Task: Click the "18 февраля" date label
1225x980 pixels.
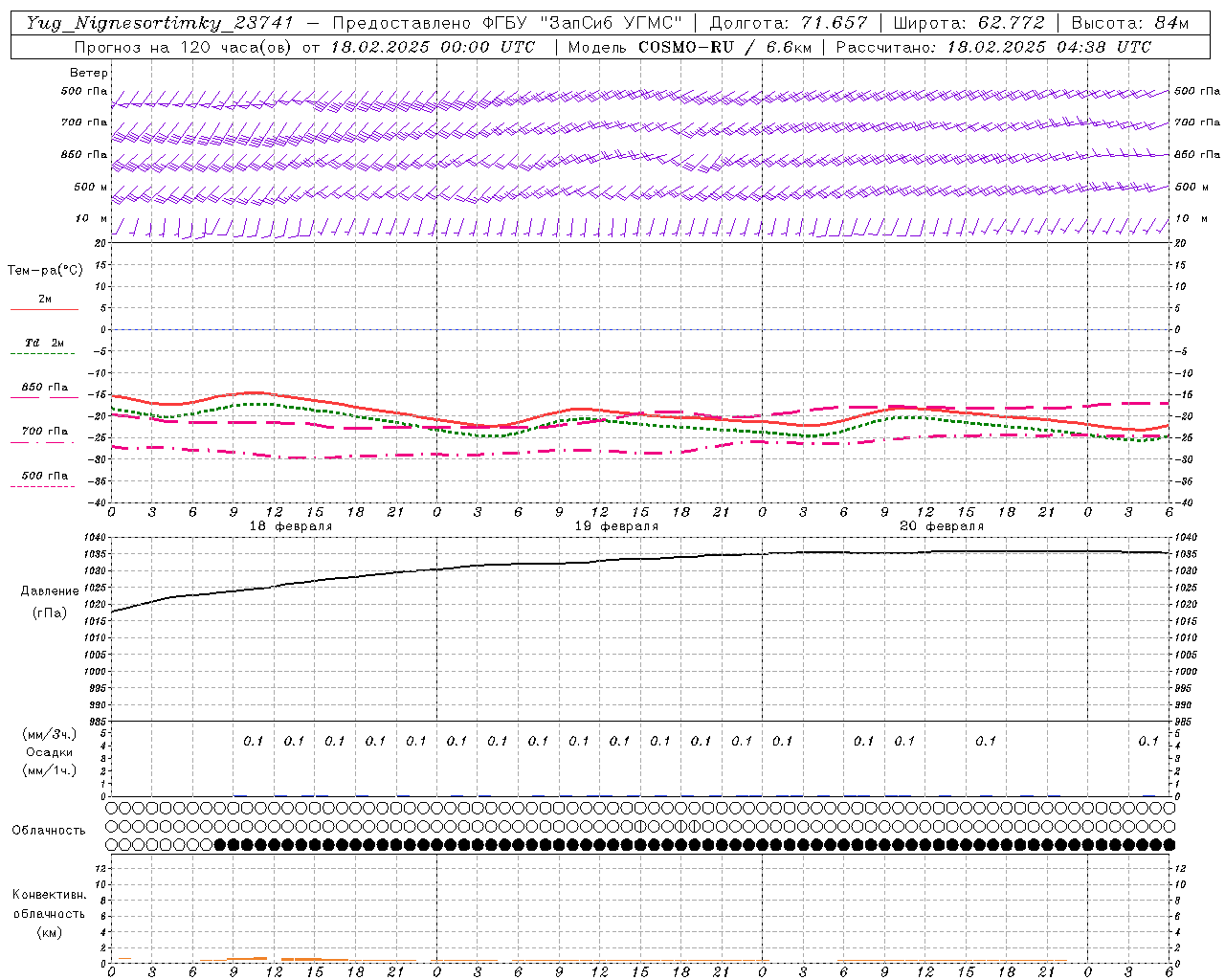Action: [291, 526]
